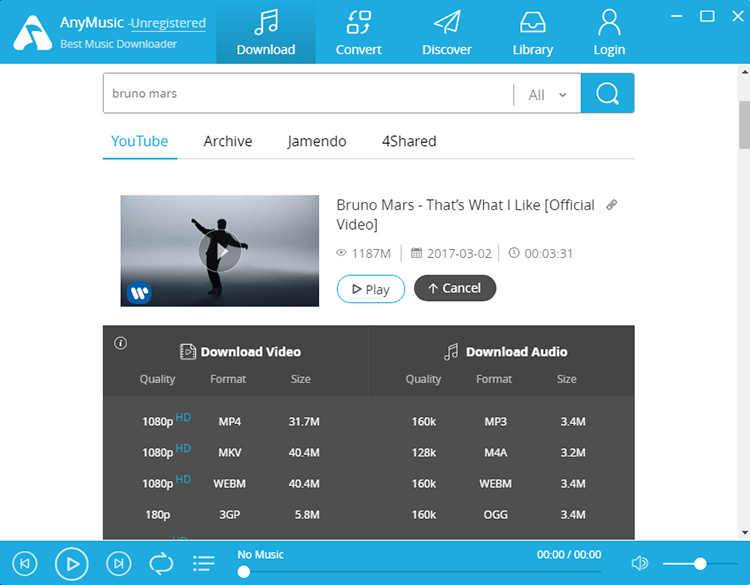Screen dimensions: 750x585
Task: Click the playback progress slider handle
Action: [243, 572]
